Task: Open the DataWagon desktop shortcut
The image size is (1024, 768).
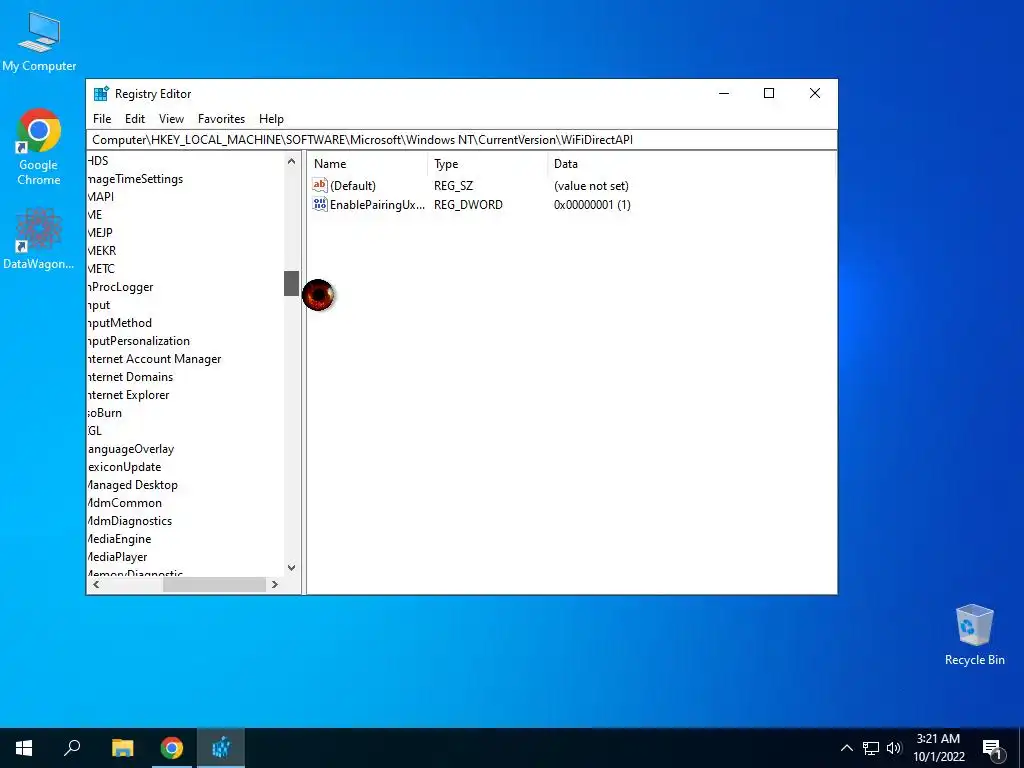Action: click(39, 238)
